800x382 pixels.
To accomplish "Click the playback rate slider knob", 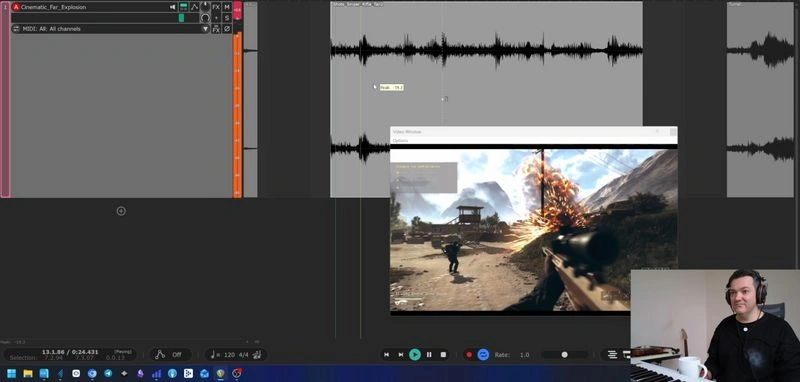I will 564,354.
